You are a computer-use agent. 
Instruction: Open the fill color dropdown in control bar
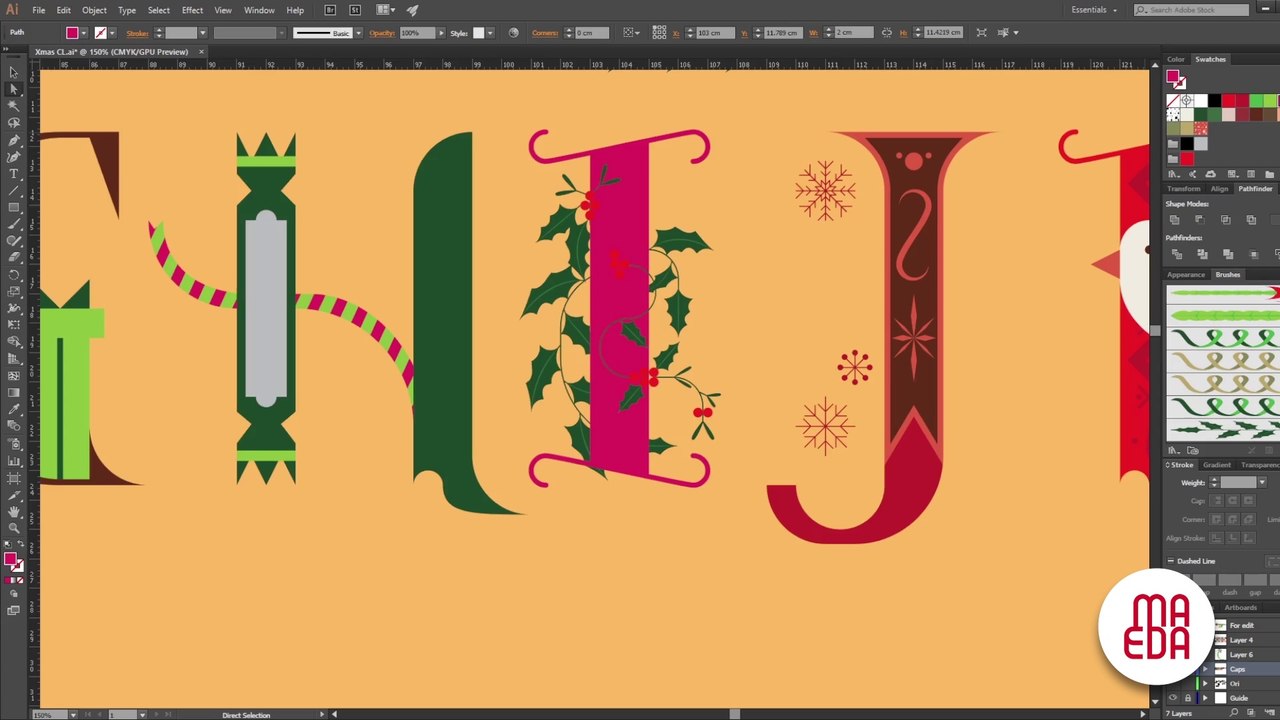click(x=85, y=33)
